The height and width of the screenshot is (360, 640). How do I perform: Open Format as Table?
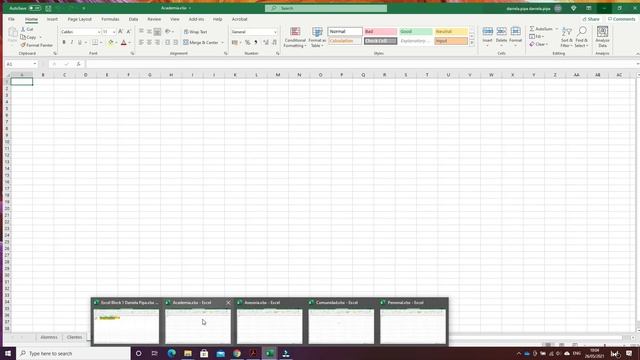click(317, 37)
